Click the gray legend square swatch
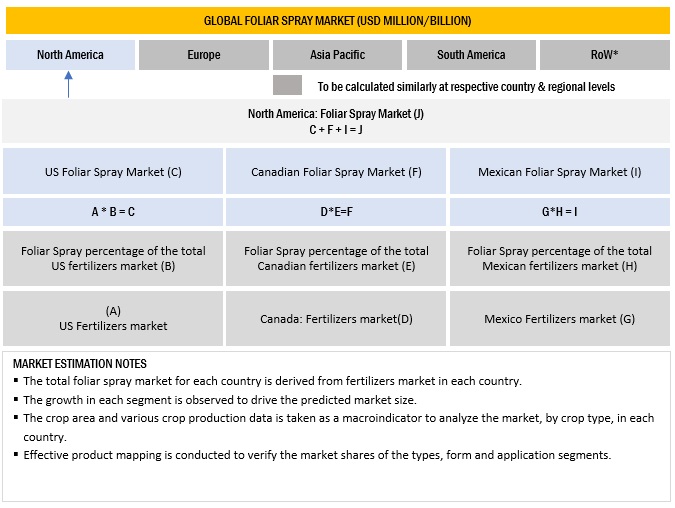This screenshot has height=508, width=675. (287, 86)
